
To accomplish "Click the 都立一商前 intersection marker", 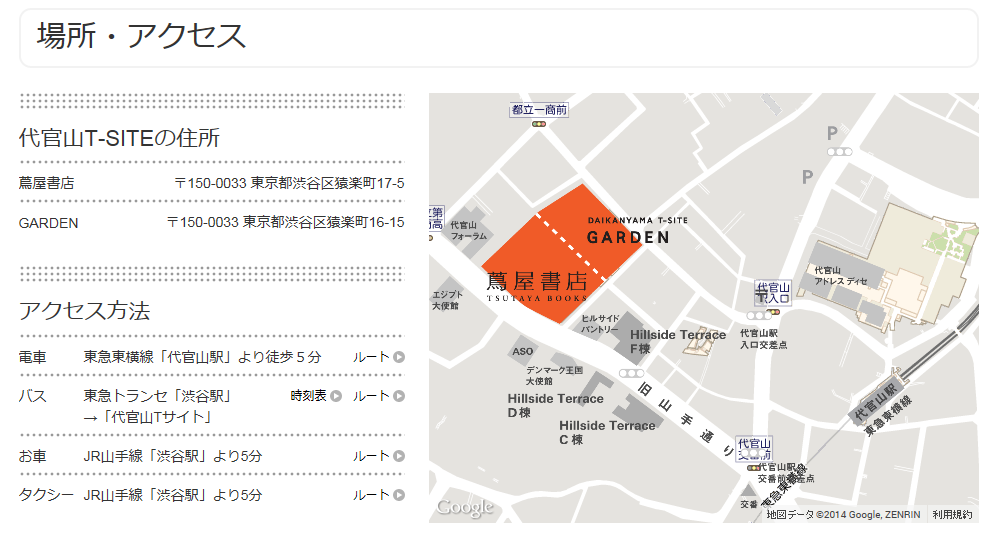I will coord(539,110).
